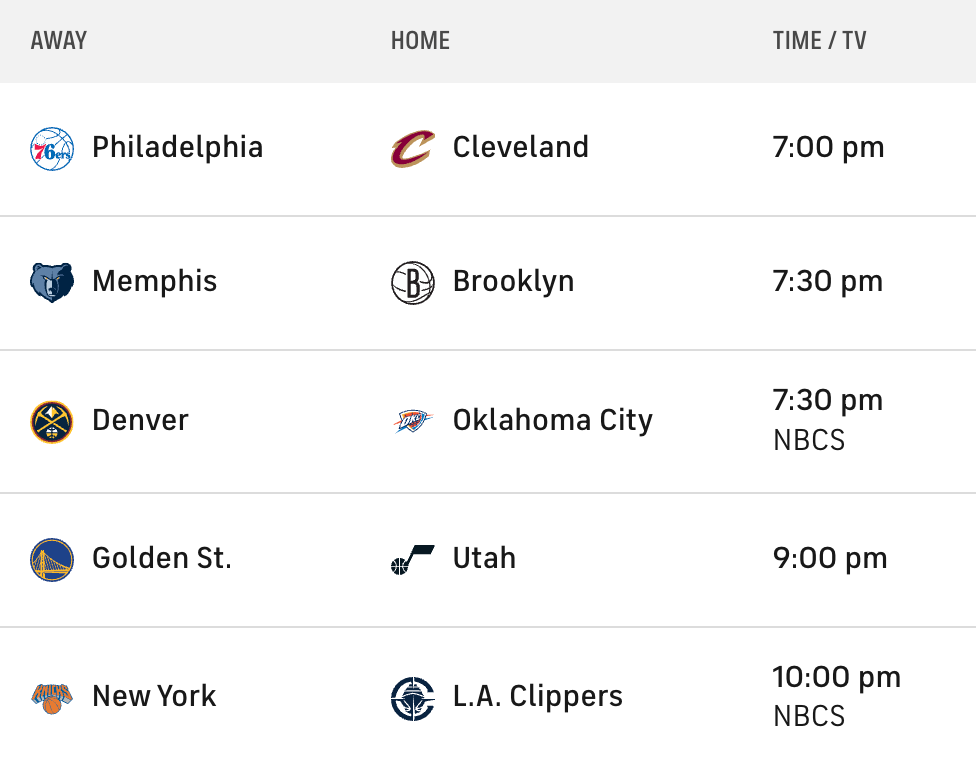
Task: Open the Philadelphia team link
Action: (x=177, y=147)
